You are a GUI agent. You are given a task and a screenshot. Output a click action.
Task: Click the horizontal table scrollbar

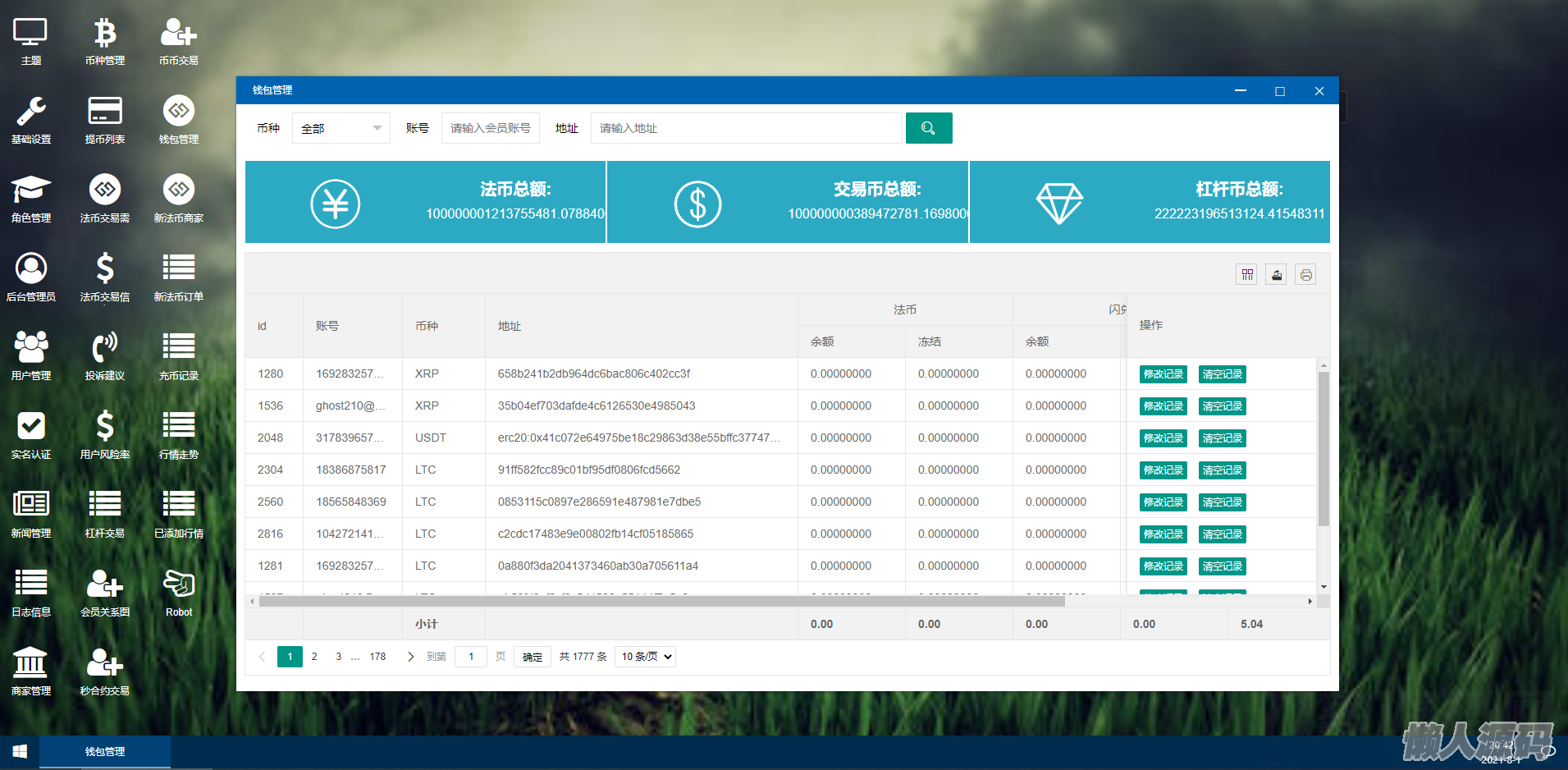(x=661, y=602)
